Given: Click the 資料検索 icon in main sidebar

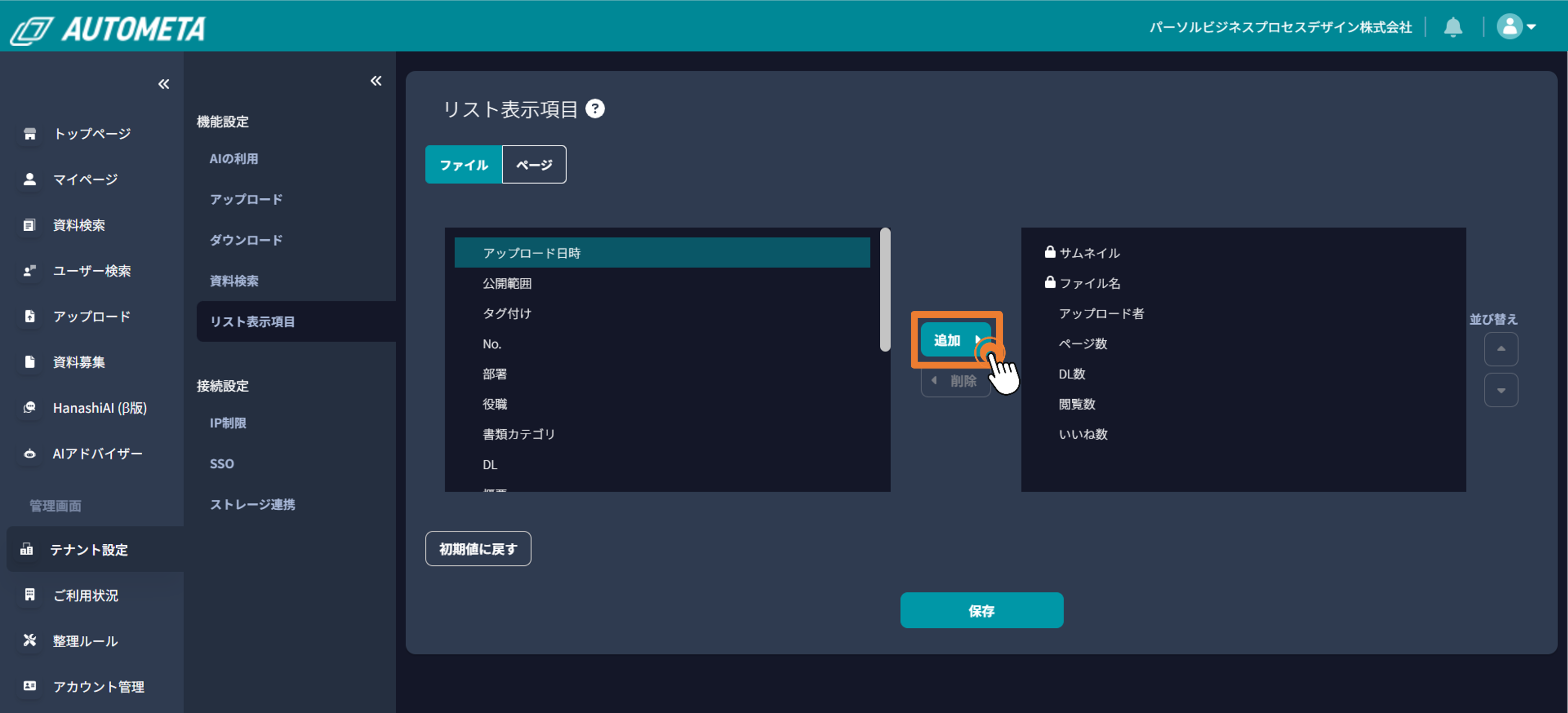Looking at the screenshot, I should [30, 225].
